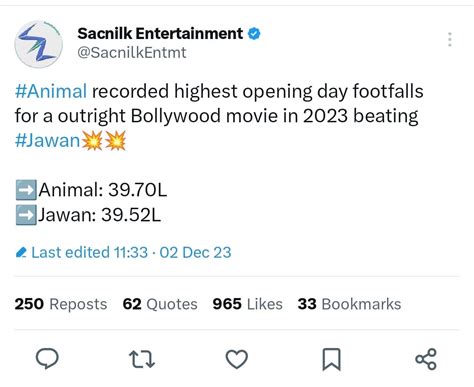View the 250 Reposts list
474x387 pixels.
(x=61, y=304)
